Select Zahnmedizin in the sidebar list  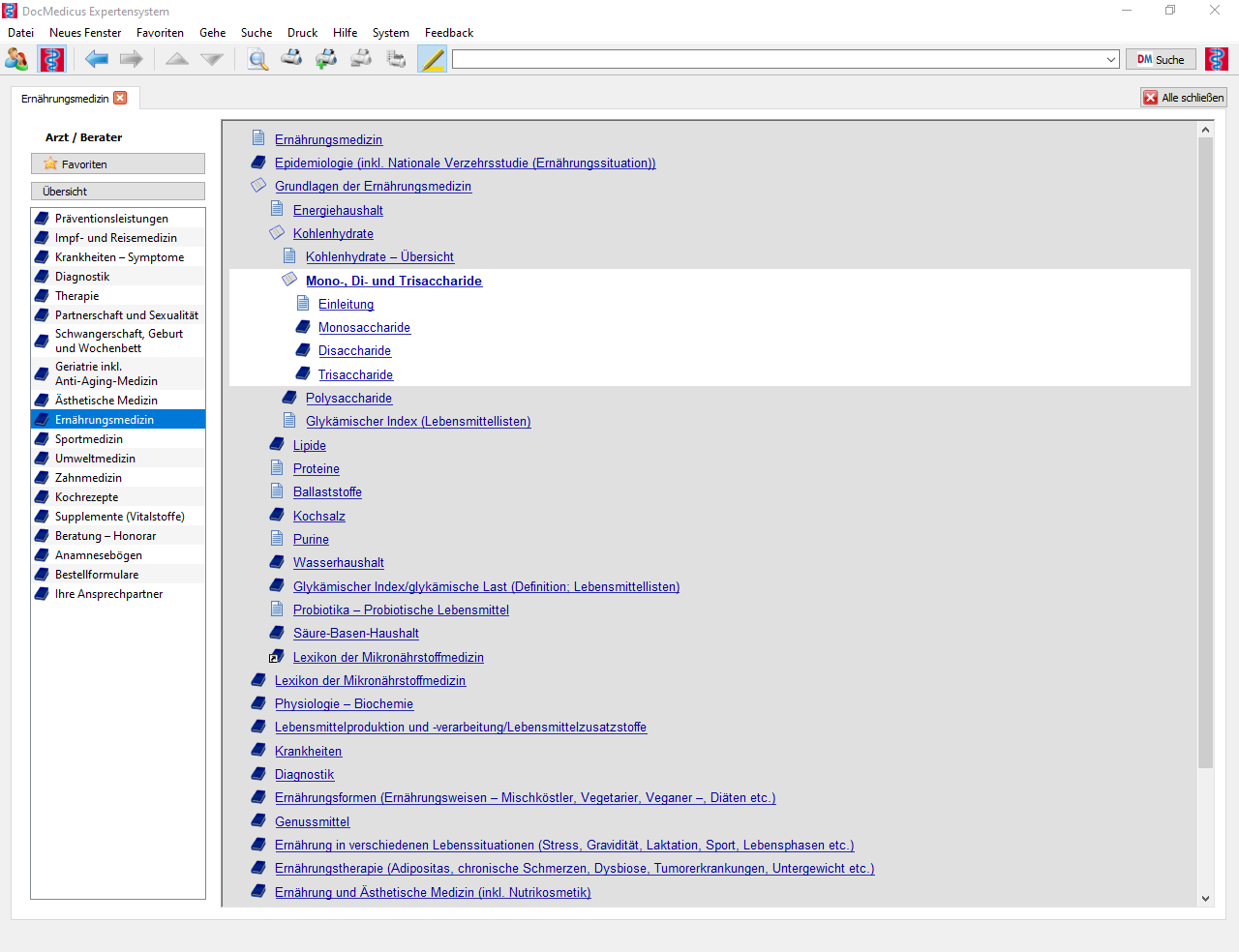(x=118, y=477)
